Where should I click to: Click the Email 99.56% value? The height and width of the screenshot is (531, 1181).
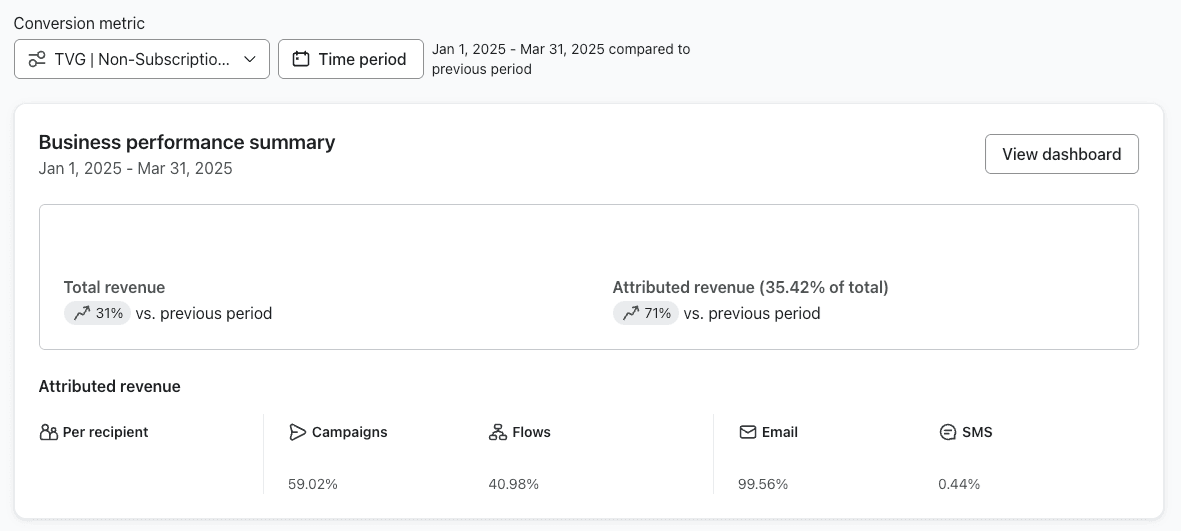(x=763, y=484)
